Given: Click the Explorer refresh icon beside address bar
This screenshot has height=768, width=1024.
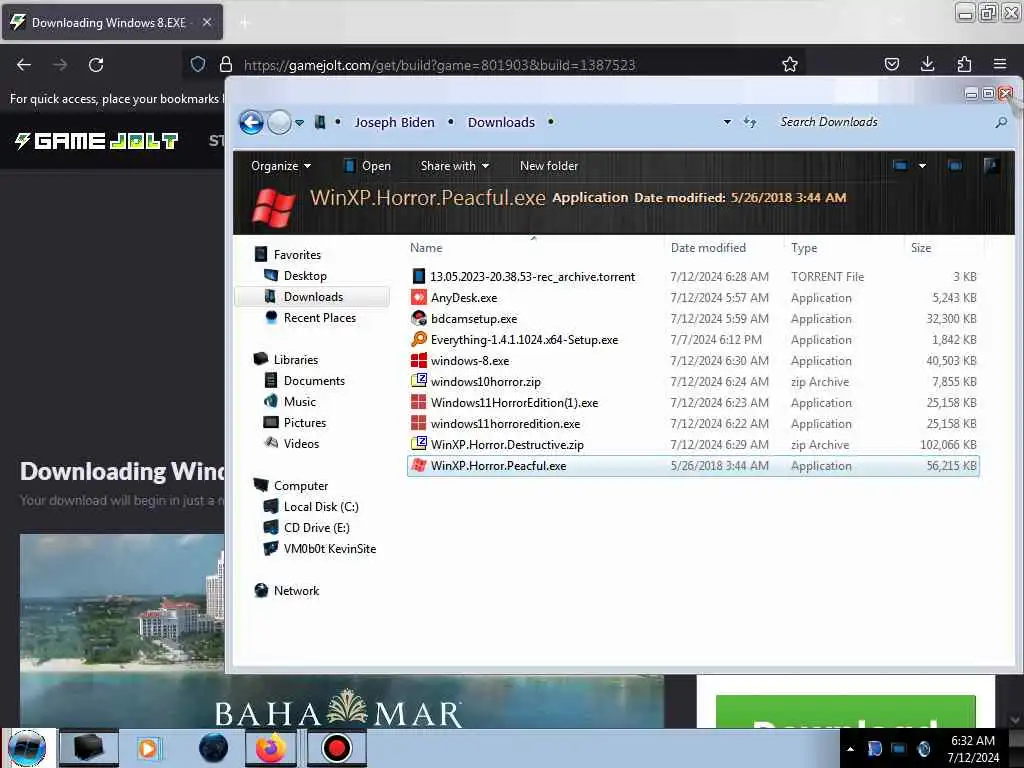Looking at the screenshot, I should [750, 122].
